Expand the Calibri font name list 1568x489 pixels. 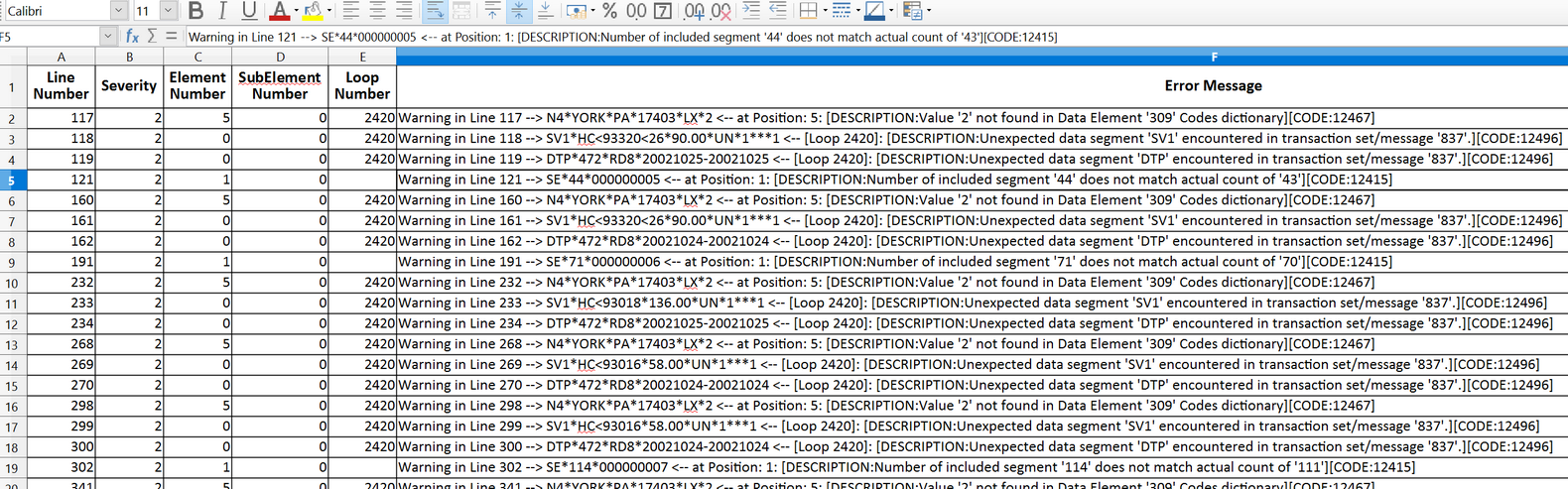tap(118, 11)
